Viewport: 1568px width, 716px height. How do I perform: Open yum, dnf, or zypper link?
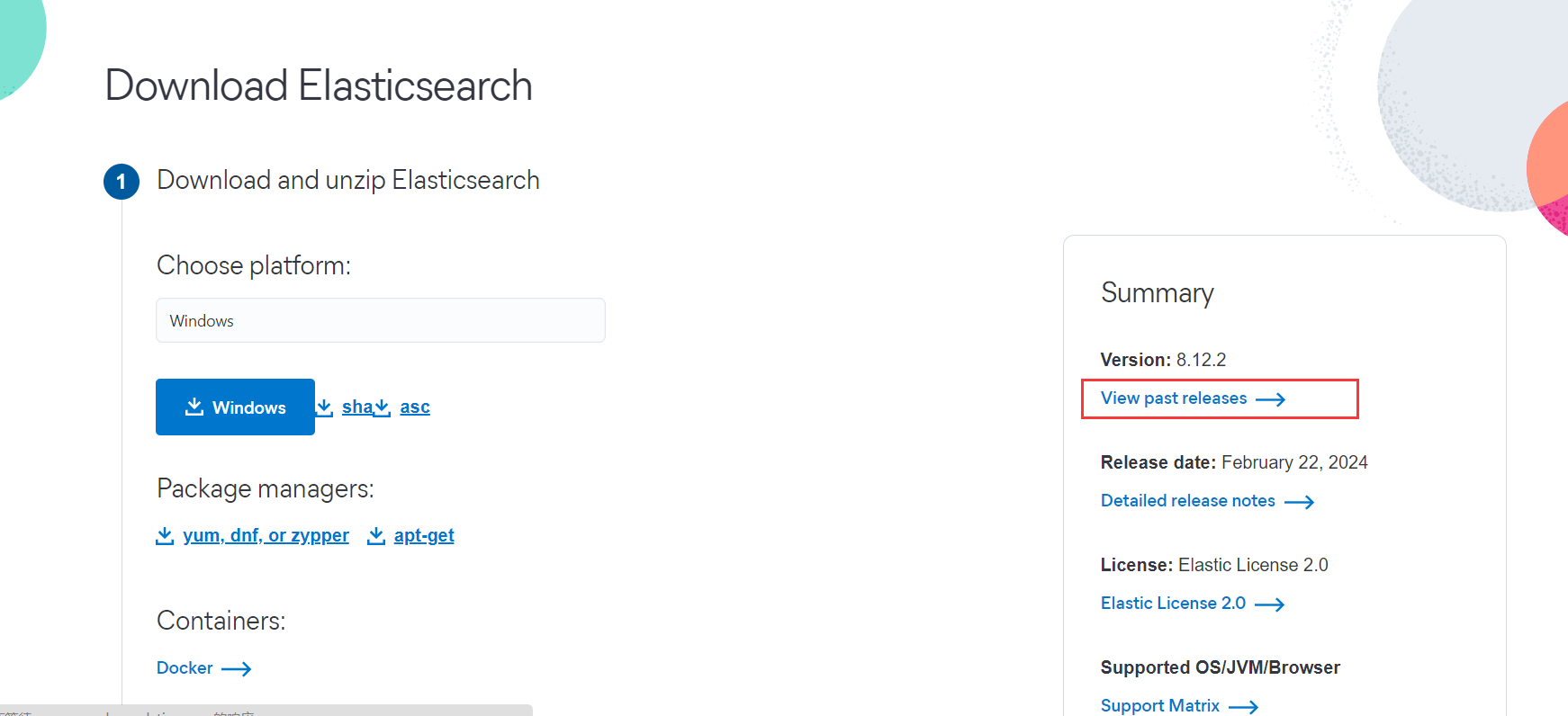click(266, 535)
